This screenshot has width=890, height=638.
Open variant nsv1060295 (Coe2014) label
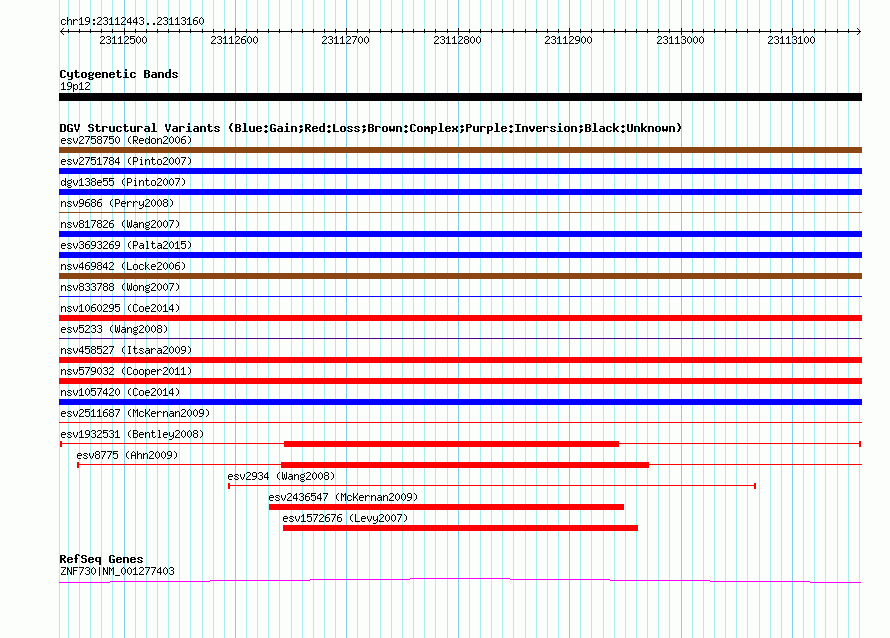(120, 308)
